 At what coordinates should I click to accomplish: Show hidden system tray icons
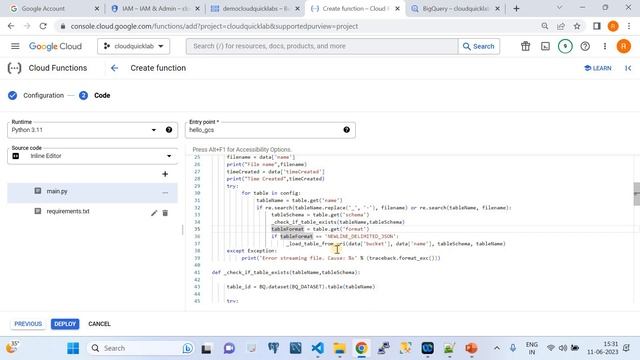[497, 348]
